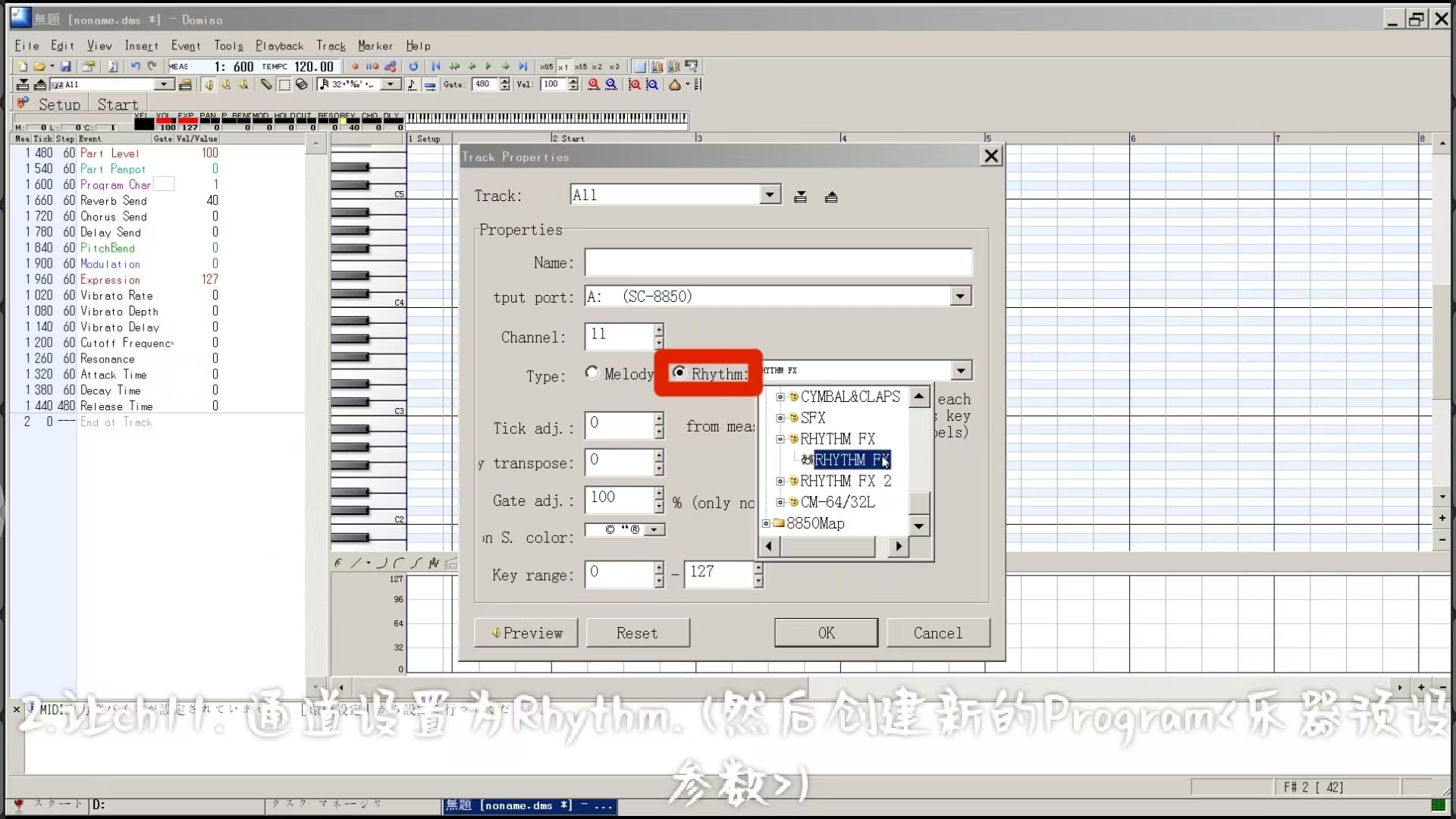
Task: Create a new file from toolbar
Action: (x=23, y=67)
